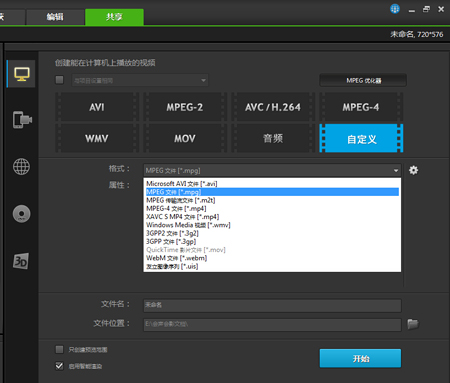This screenshot has width=450, height=383.
Task: Choose the WMV format tile
Action: click(97, 138)
